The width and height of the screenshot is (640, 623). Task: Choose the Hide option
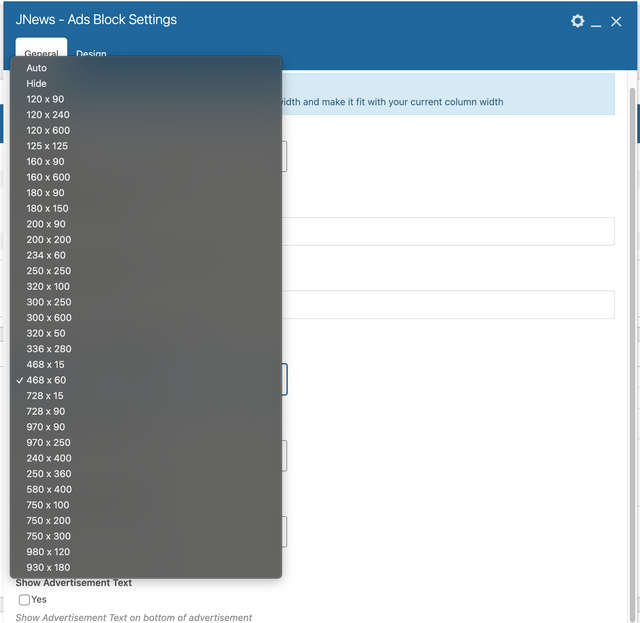pyautogui.click(x=146, y=83)
